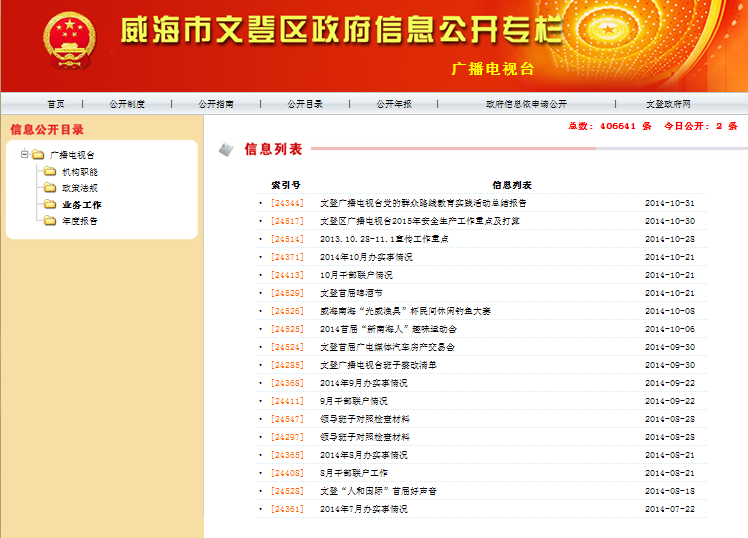Viewport: 748px width, 538px height.
Task: Click the 广播电视台 root folder icon
Action: point(38,155)
